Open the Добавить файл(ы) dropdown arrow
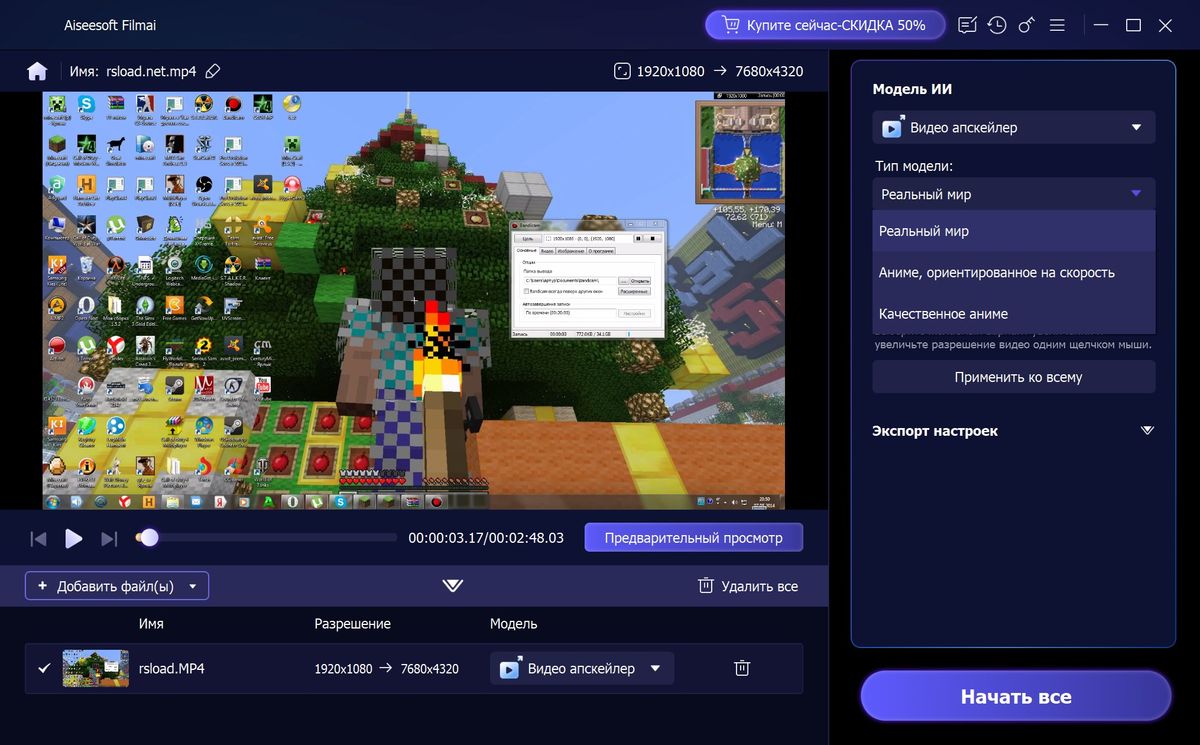This screenshot has width=1200, height=745. (193, 586)
